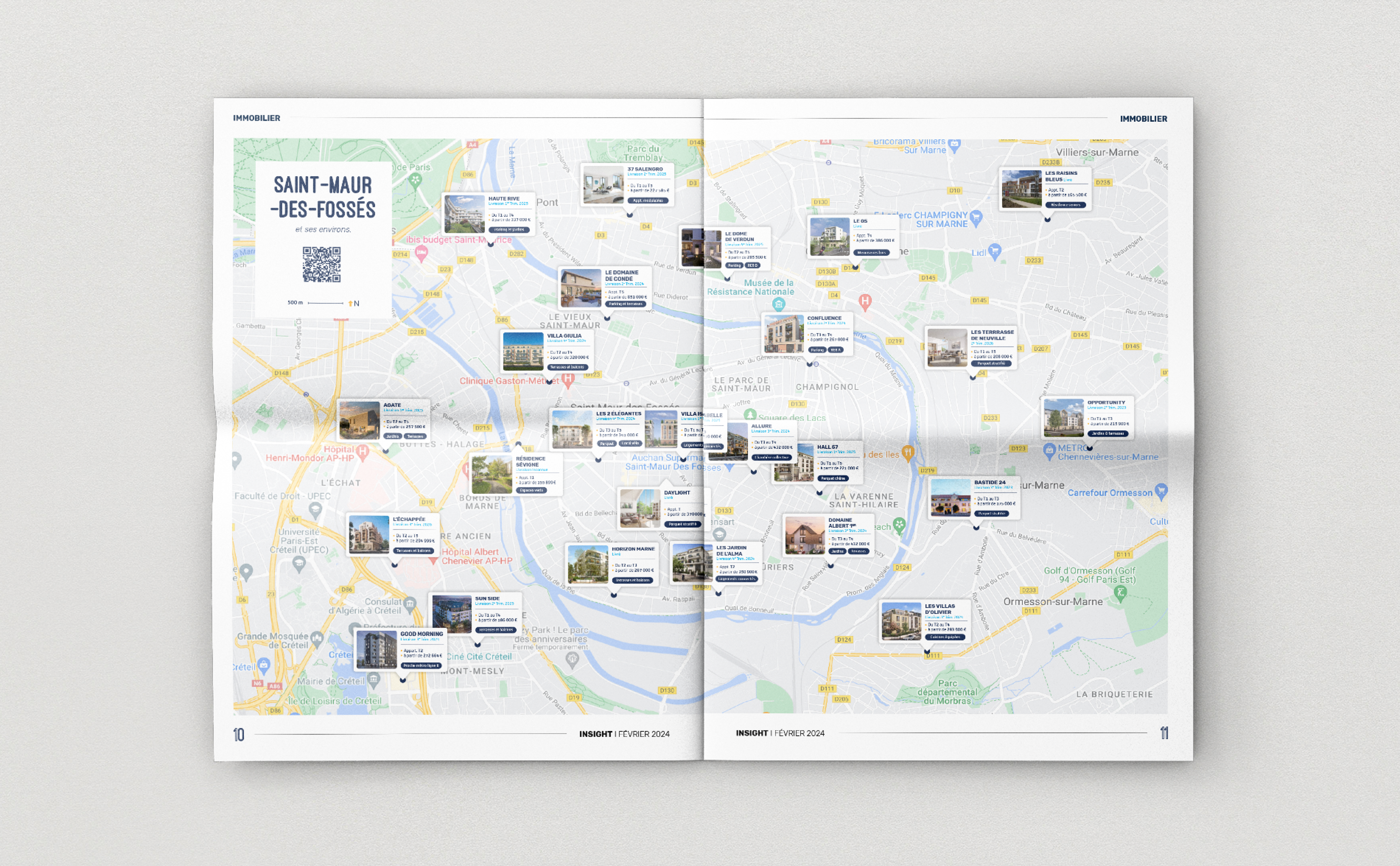Select the DAYLIGHT card title
This screenshot has width=1400, height=866.
[x=677, y=492]
